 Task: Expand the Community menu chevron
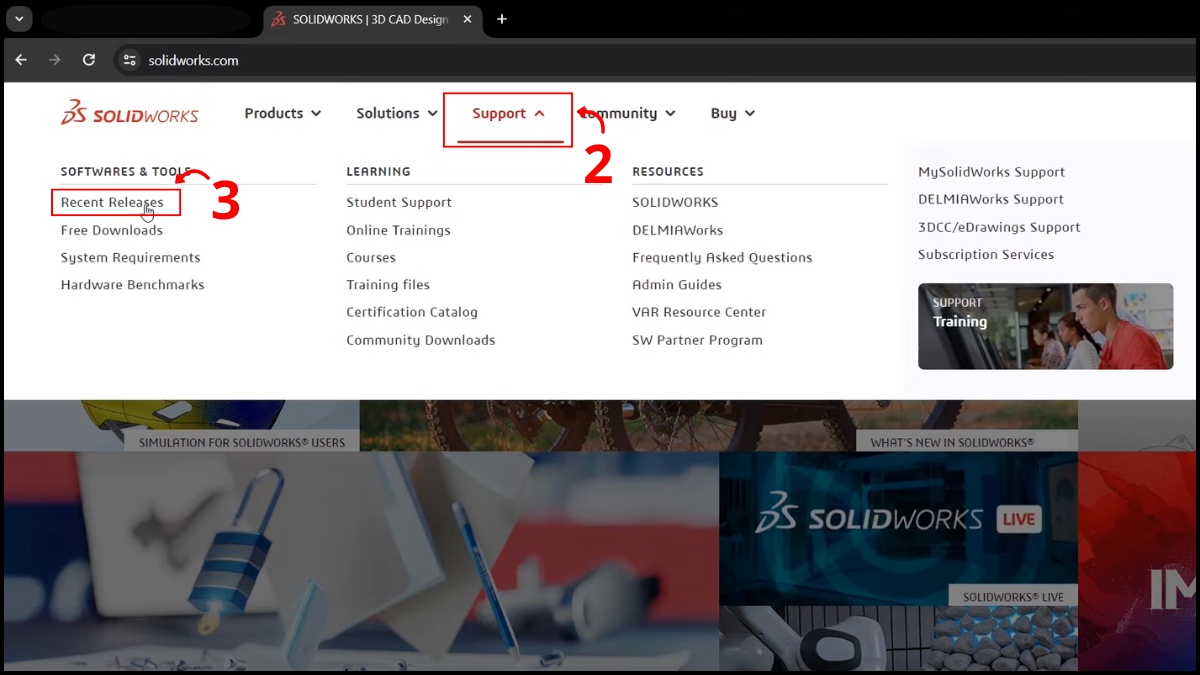(x=670, y=114)
